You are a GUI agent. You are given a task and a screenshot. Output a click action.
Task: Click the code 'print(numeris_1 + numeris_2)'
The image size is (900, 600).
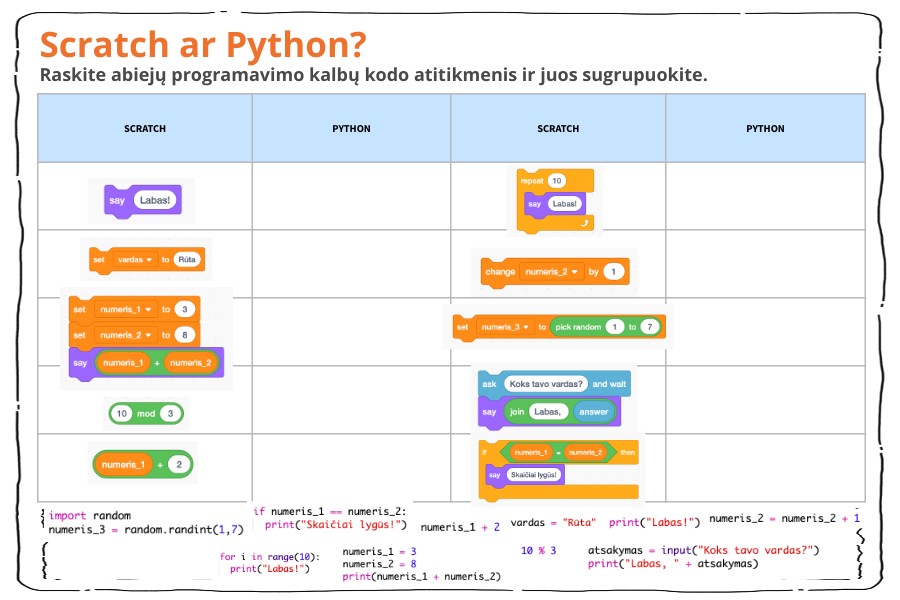pos(422,577)
